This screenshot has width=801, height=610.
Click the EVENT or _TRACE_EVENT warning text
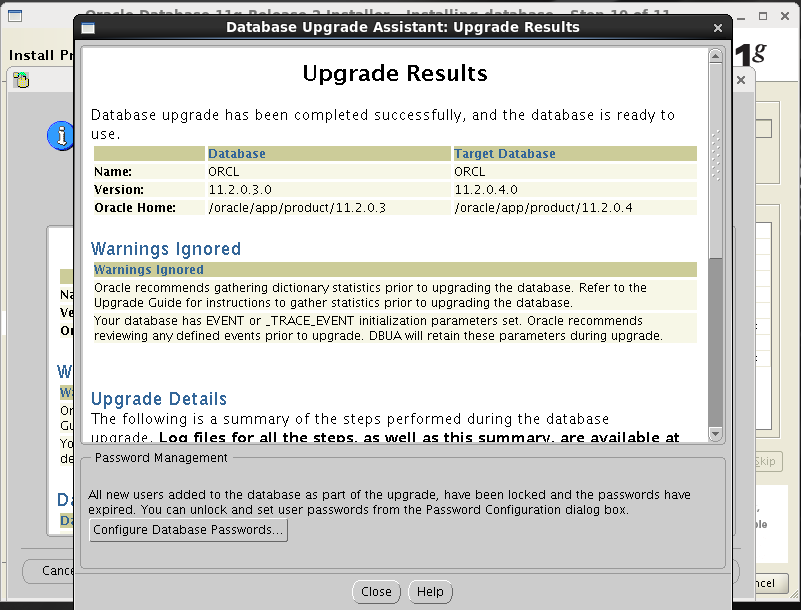coord(395,328)
